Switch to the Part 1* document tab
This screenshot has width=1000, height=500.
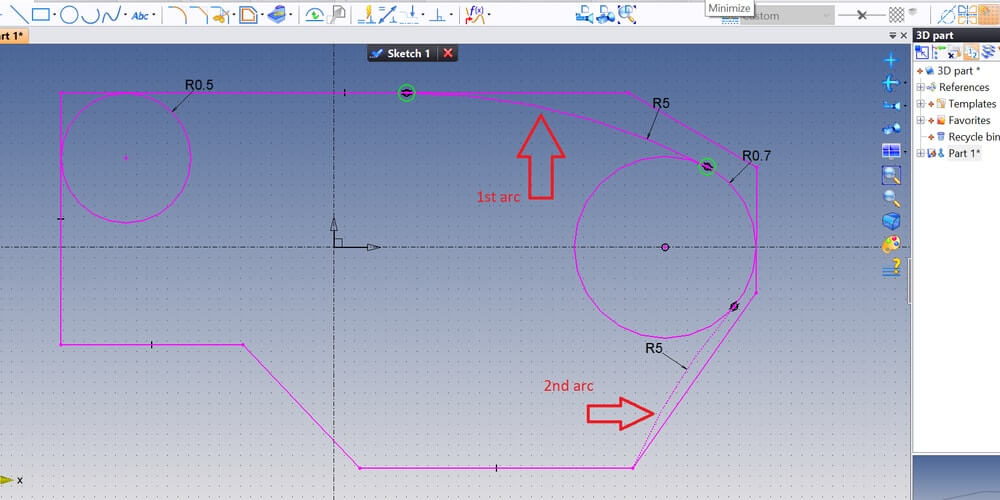pos(13,36)
